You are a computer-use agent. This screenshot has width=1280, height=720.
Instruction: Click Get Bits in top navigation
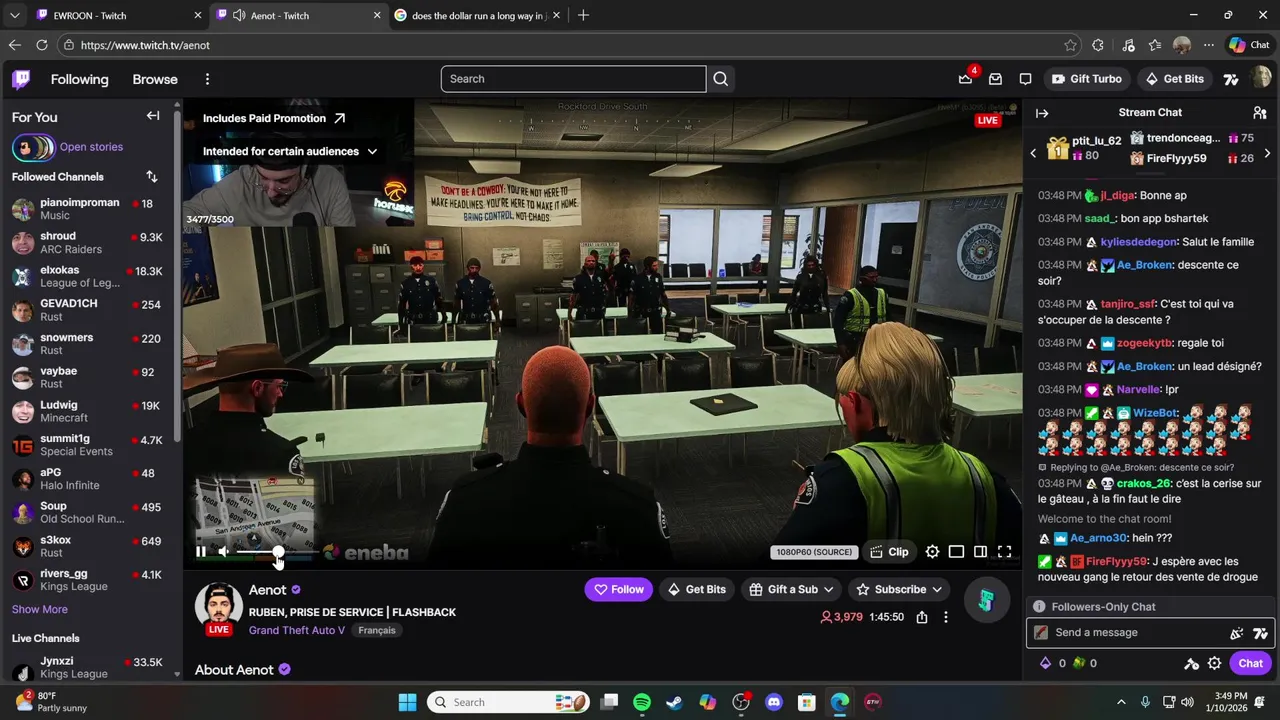pos(1175,79)
